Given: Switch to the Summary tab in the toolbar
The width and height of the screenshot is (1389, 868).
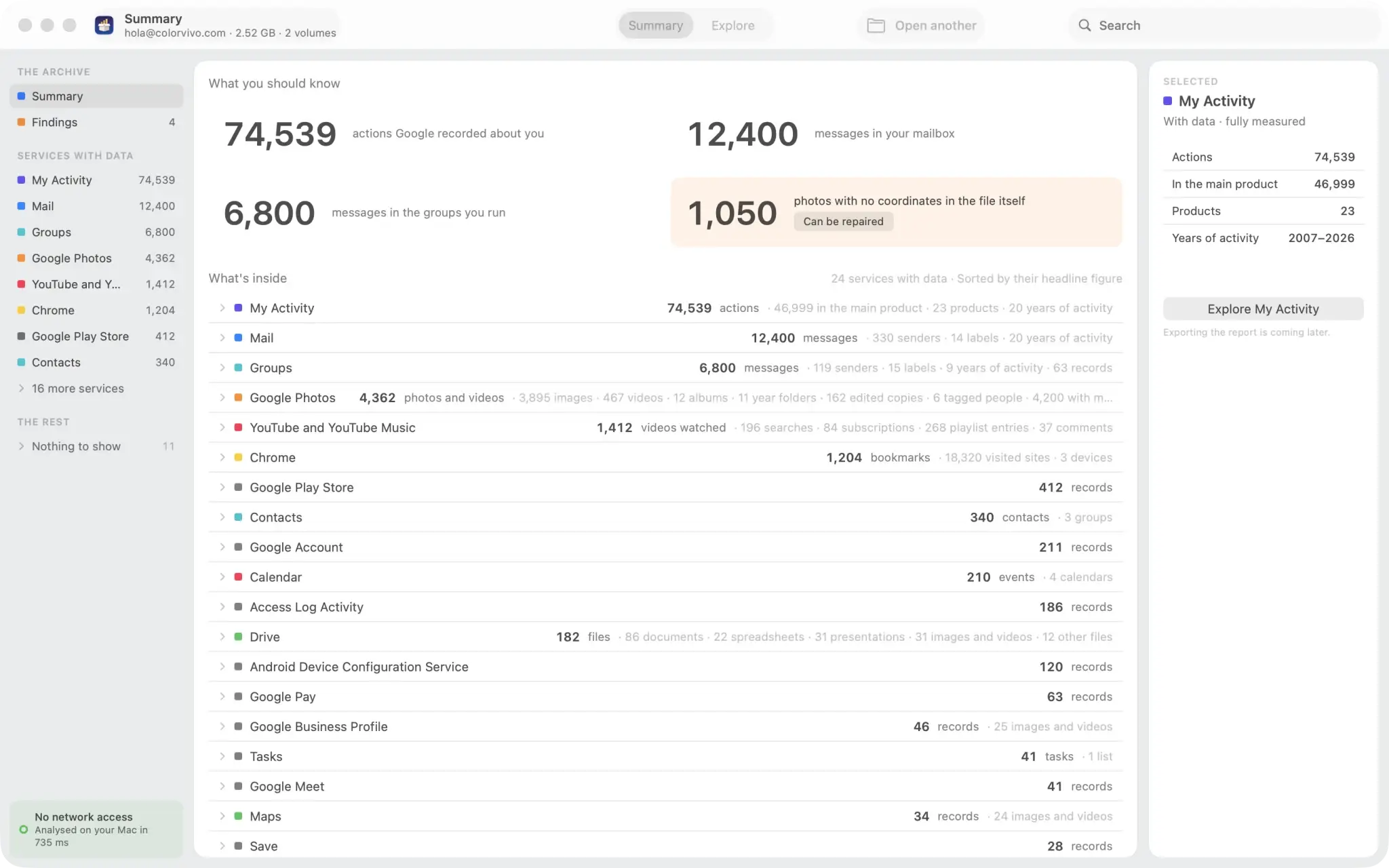Looking at the screenshot, I should point(655,25).
